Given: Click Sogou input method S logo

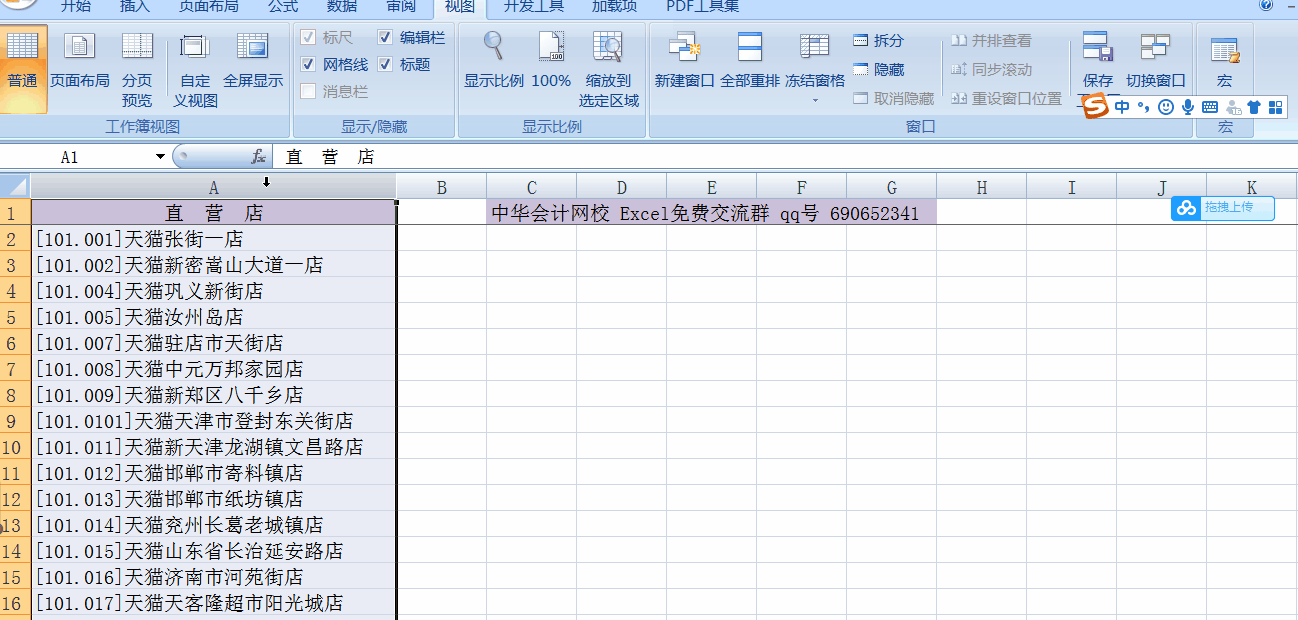Looking at the screenshot, I should (1097, 107).
